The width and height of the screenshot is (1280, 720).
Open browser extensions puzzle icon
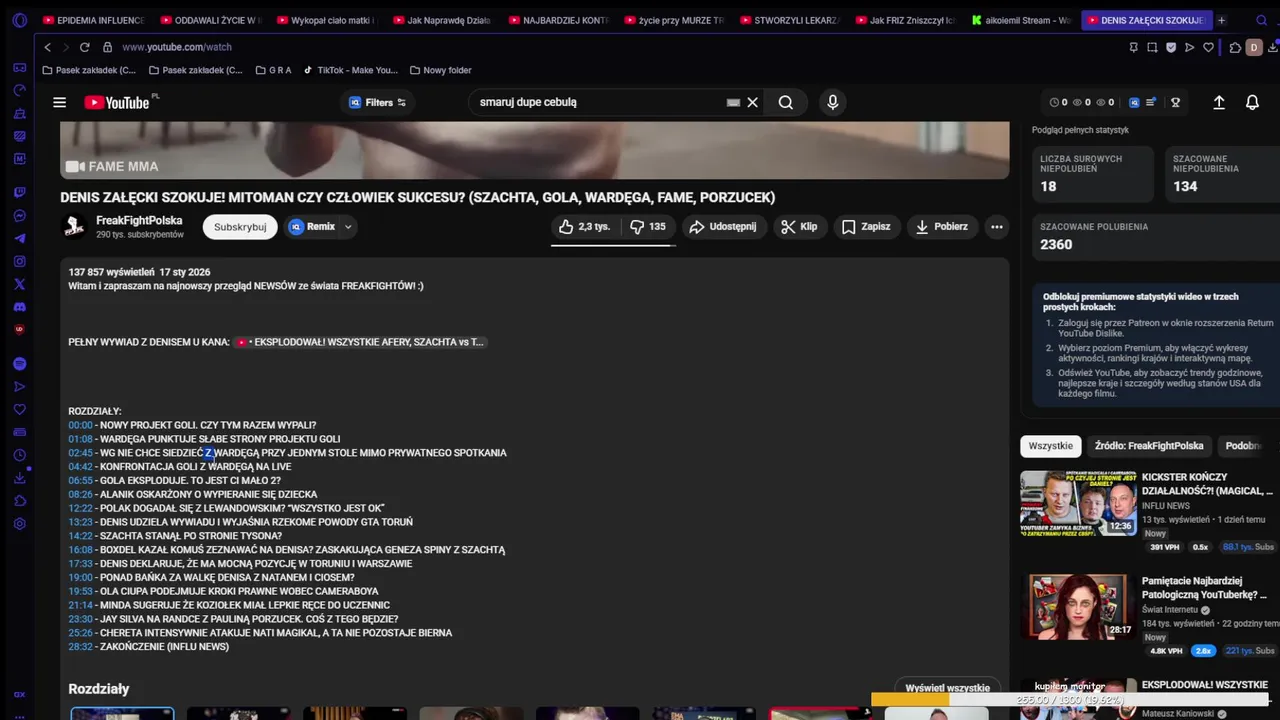click(x=1235, y=47)
